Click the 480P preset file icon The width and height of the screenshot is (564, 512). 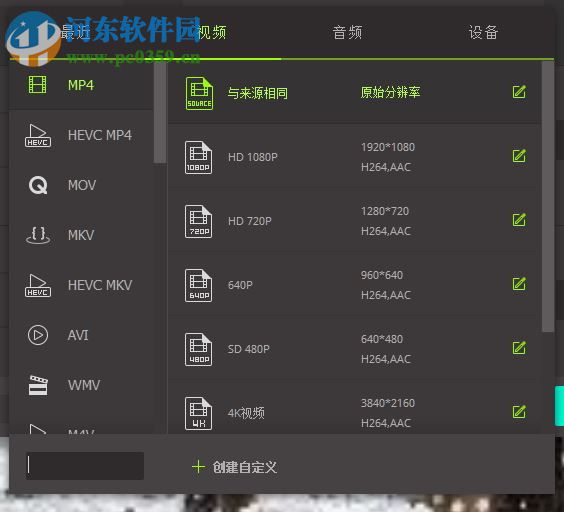point(198,349)
